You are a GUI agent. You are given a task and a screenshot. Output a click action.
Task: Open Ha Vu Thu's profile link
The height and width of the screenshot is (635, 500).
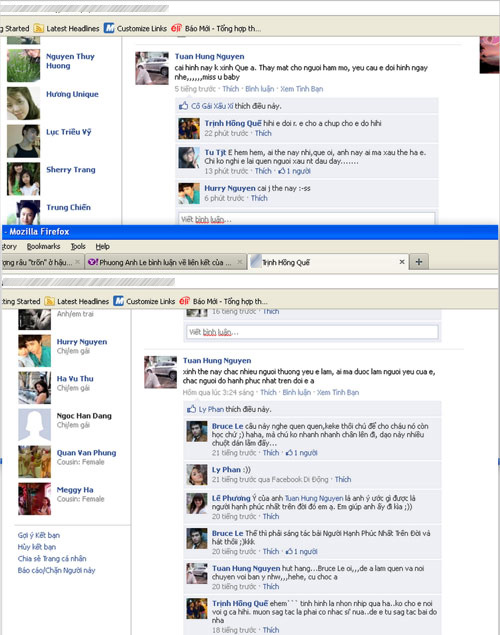[x=75, y=378]
